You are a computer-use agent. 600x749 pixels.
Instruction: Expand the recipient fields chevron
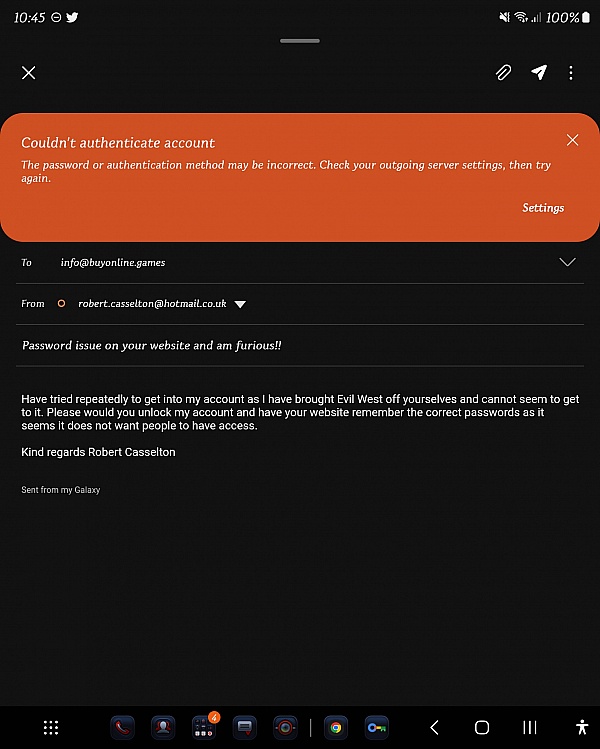pos(567,262)
